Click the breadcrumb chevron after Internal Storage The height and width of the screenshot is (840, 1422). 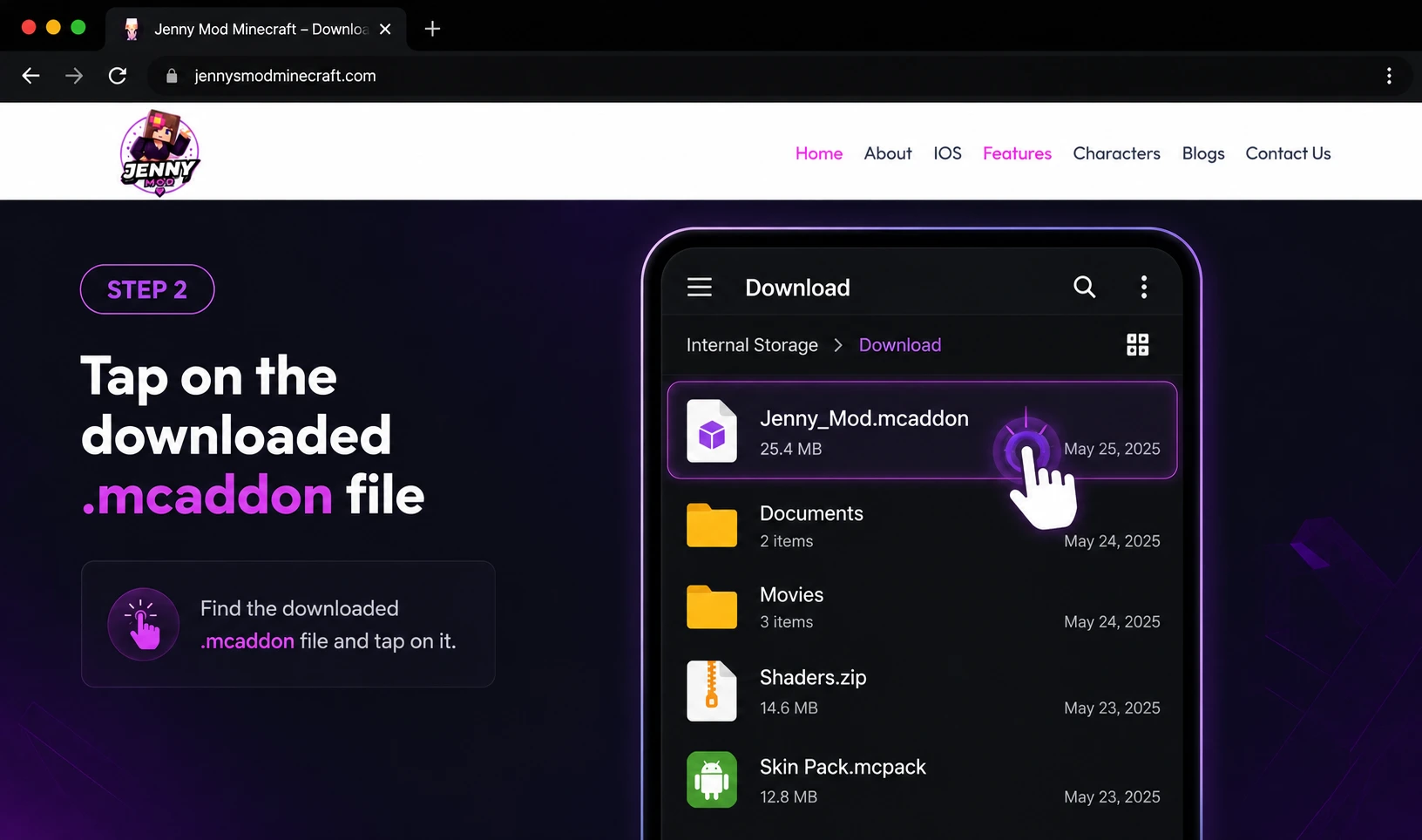(838, 345)
